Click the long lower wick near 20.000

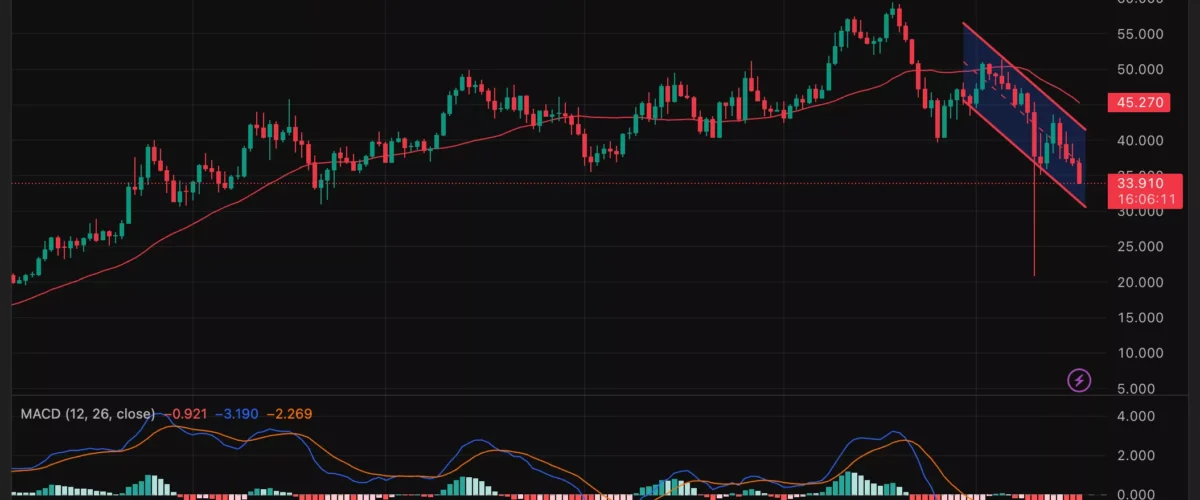coord(1034,250)
